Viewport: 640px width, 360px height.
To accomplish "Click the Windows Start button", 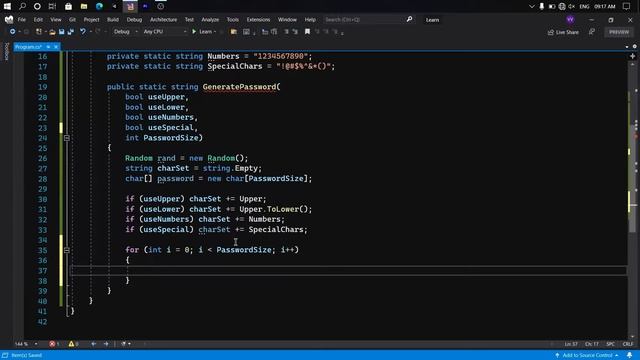I will coord(7,6).
